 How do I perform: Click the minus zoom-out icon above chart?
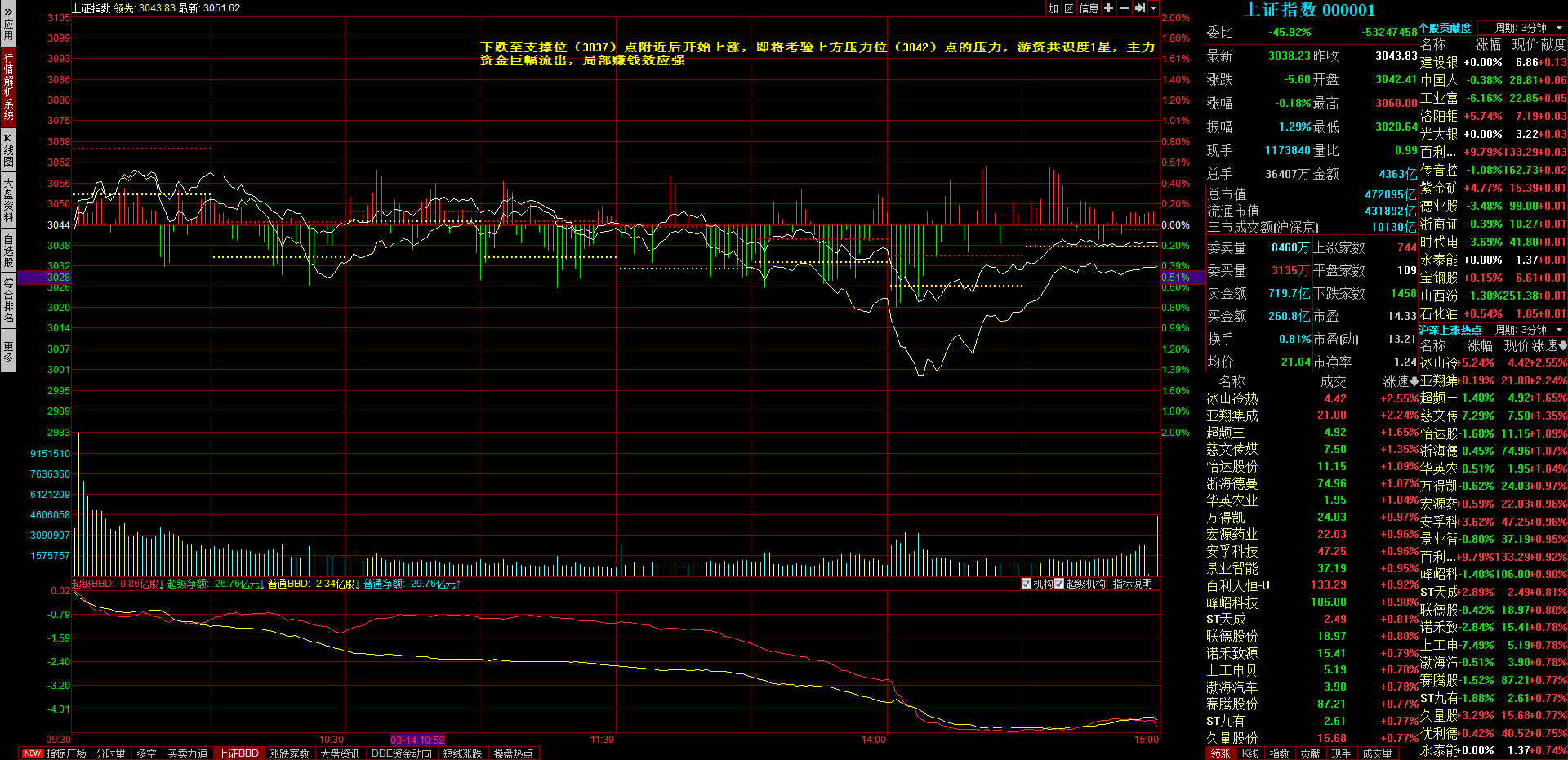tap(1124, 8)
